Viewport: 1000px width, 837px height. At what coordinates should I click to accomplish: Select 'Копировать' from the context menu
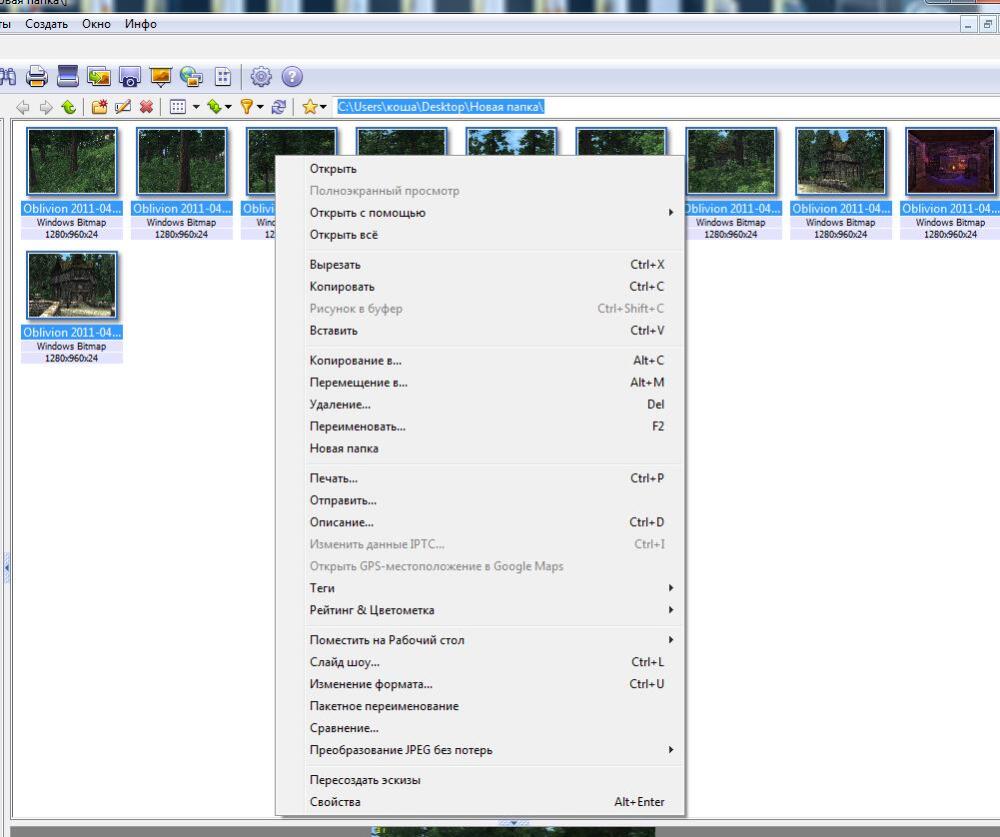coord(480,286)
